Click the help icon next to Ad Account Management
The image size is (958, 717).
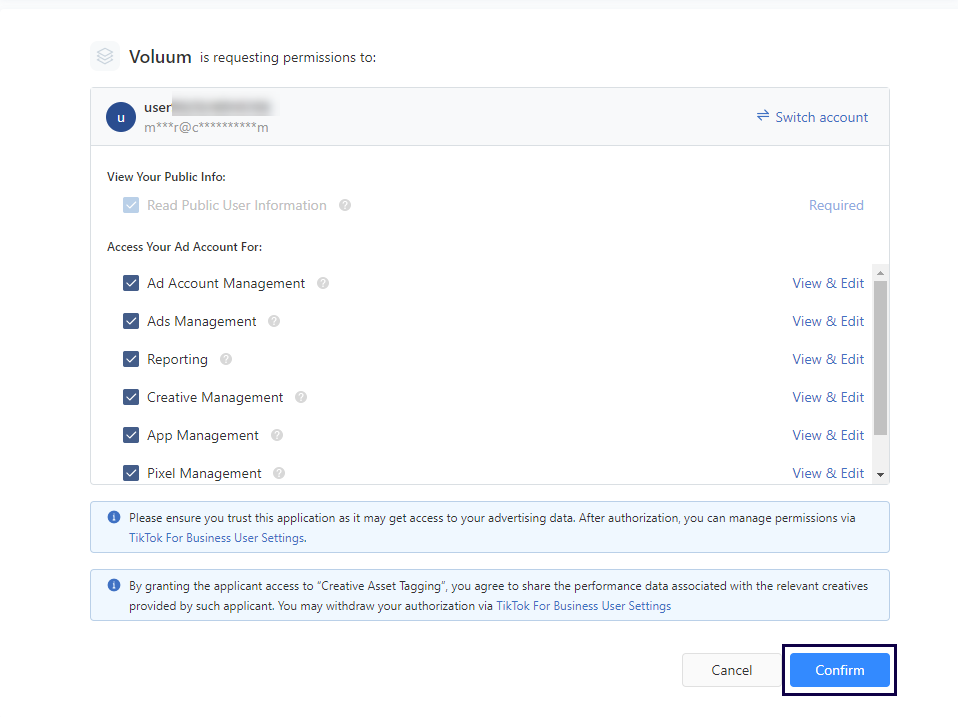click(323, 283)
